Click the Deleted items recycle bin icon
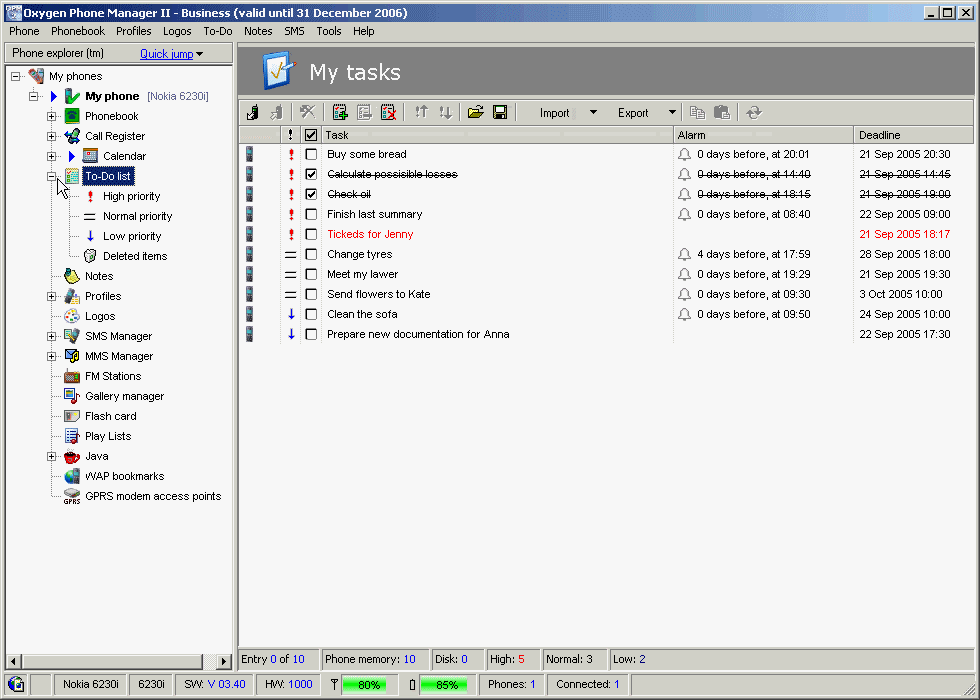Viewport: 980px width, 700px height. coord(90,256)
